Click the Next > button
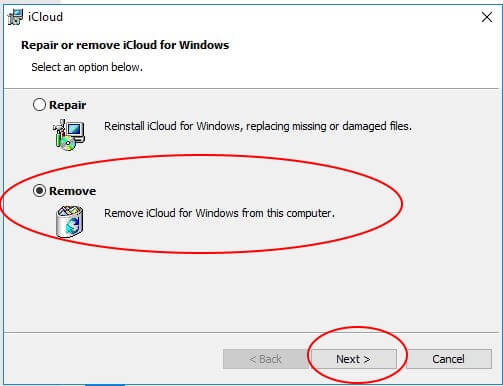Screen dimensions: 503x386 pyautogui.click(x=354, y=359)
